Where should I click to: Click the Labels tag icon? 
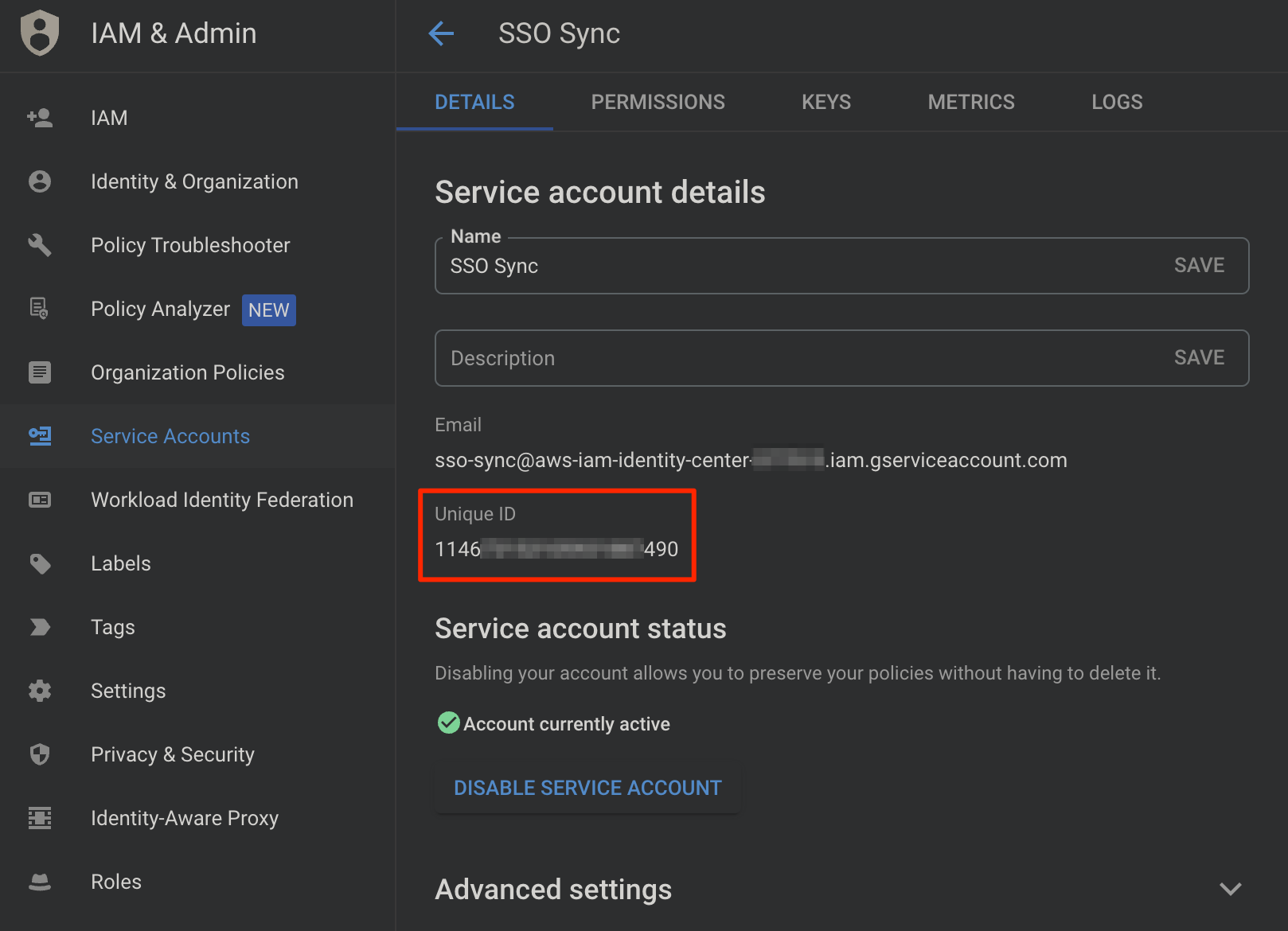(x=40, y=563)
